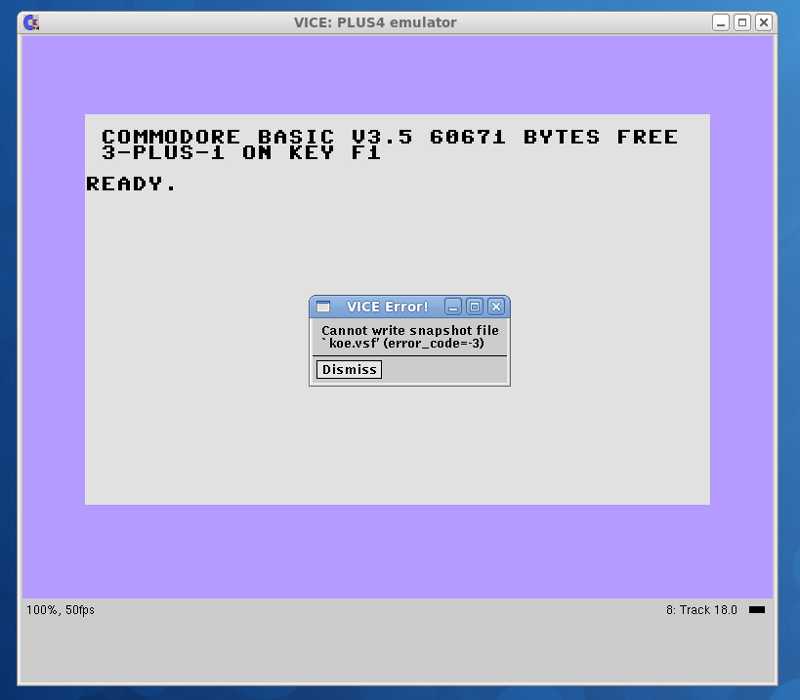Click the minimize icon on the error dialog

pyautogui.click(x=454, y=306)
